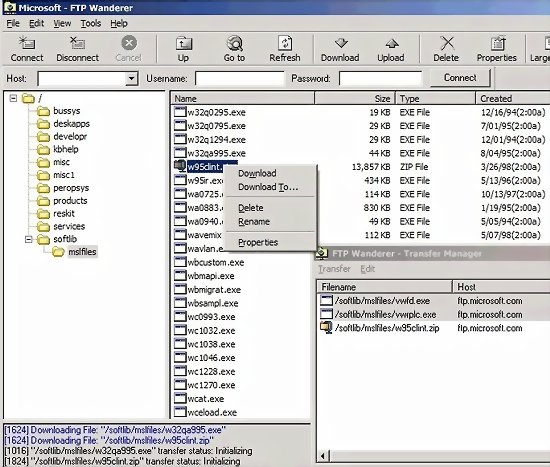
Task: Click the Upload toolbar icon
Action: [x=391, y=43]
